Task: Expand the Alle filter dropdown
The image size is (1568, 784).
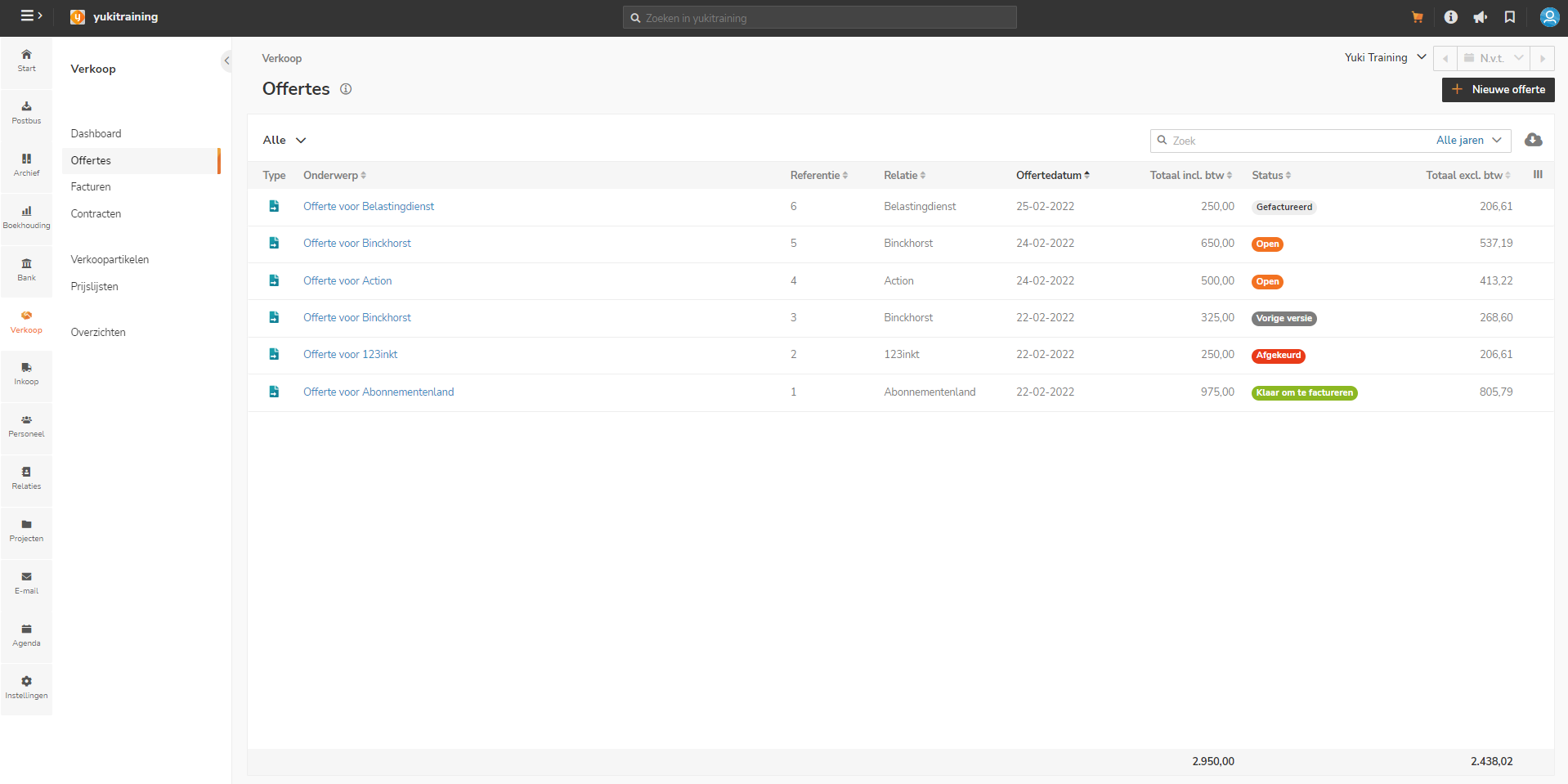Action: (284, 140)
